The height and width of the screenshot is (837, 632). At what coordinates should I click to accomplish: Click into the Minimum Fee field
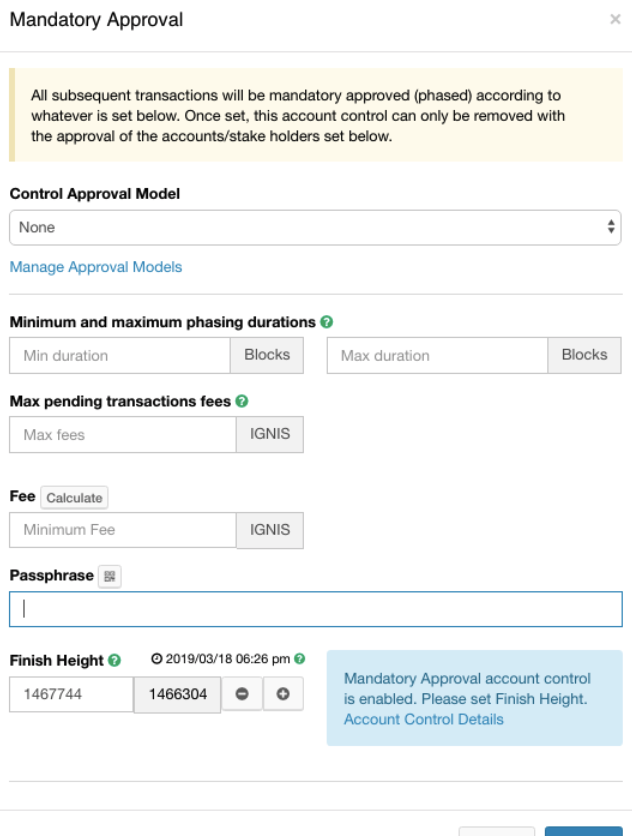(x=122, y=530)
